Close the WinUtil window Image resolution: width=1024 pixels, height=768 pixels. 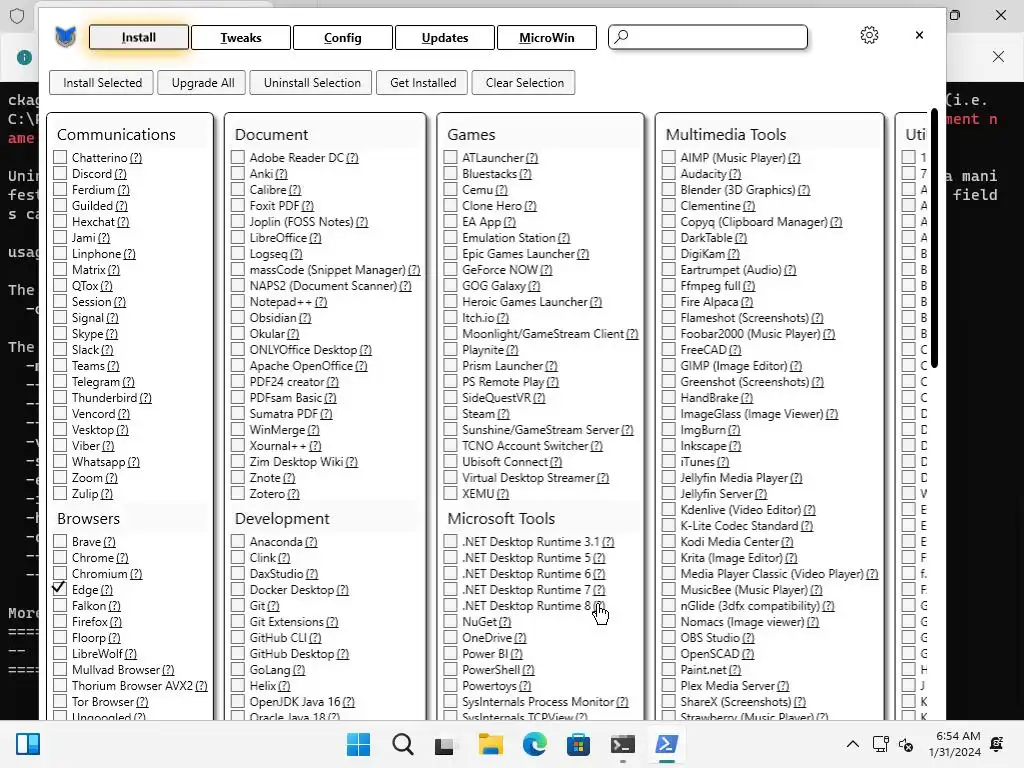[919, 35]
